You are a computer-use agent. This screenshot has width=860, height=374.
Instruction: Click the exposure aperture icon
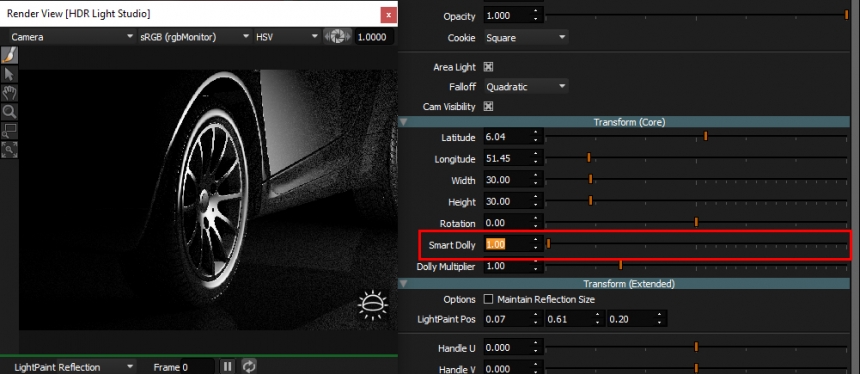[337, 37]
